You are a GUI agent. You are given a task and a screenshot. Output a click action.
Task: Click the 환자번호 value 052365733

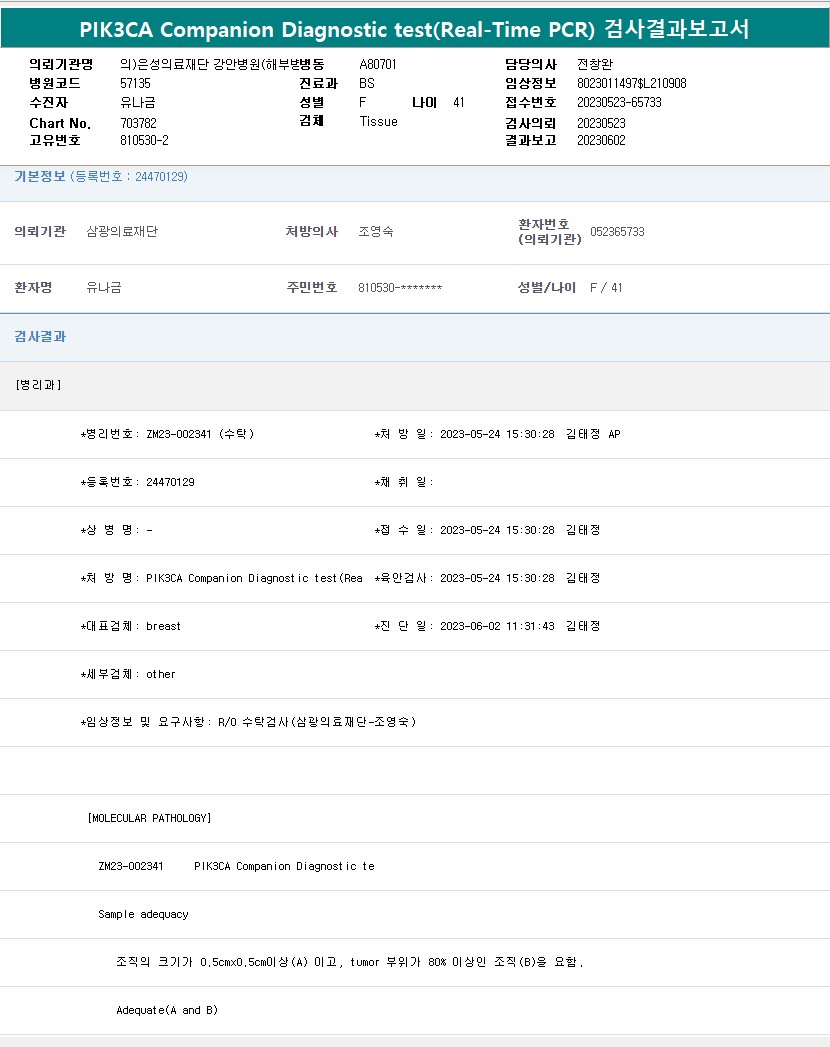pyautogui.click(x=617, y=232)
